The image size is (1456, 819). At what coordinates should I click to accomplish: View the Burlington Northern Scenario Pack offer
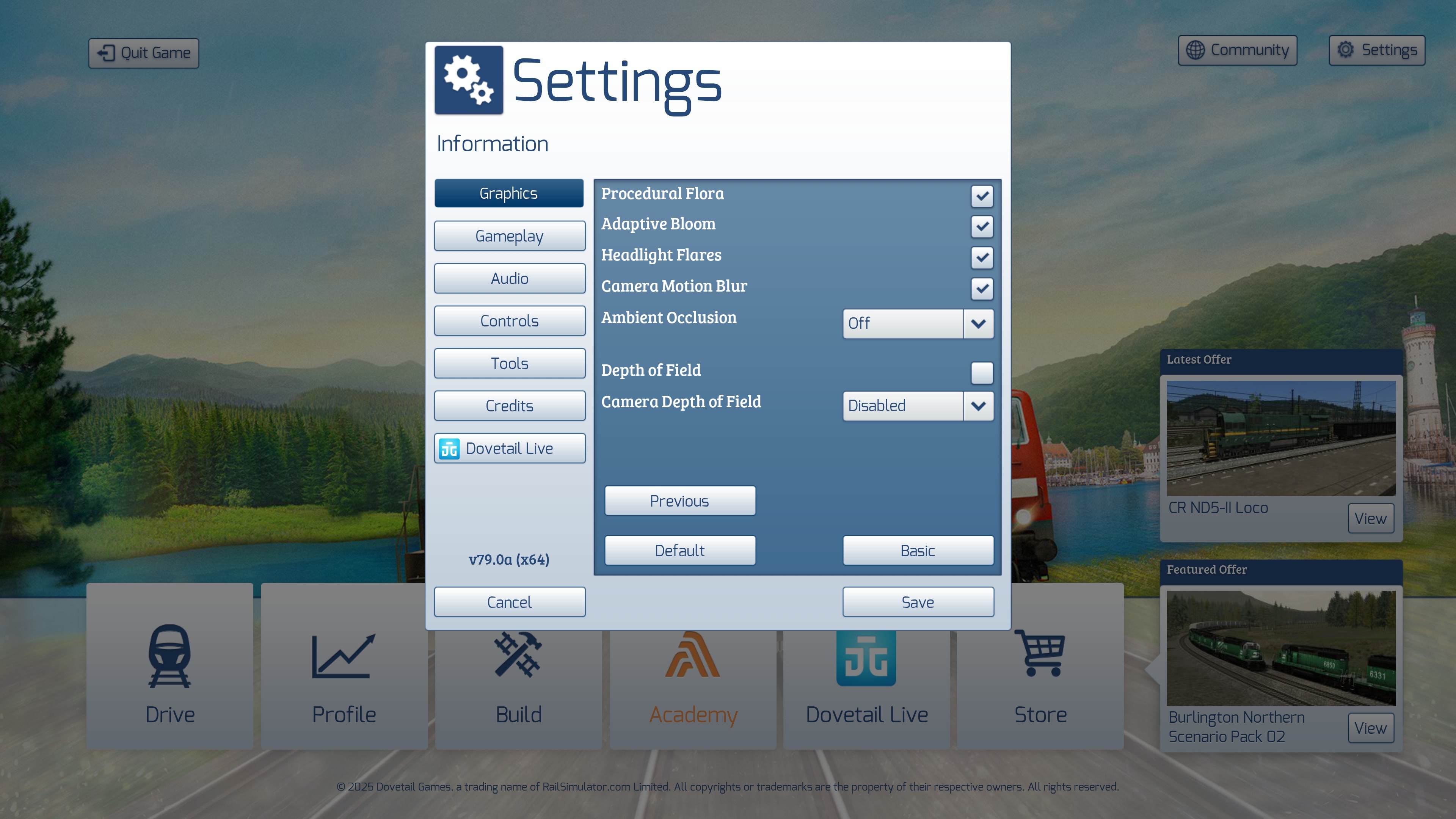tap(1371, 728)
